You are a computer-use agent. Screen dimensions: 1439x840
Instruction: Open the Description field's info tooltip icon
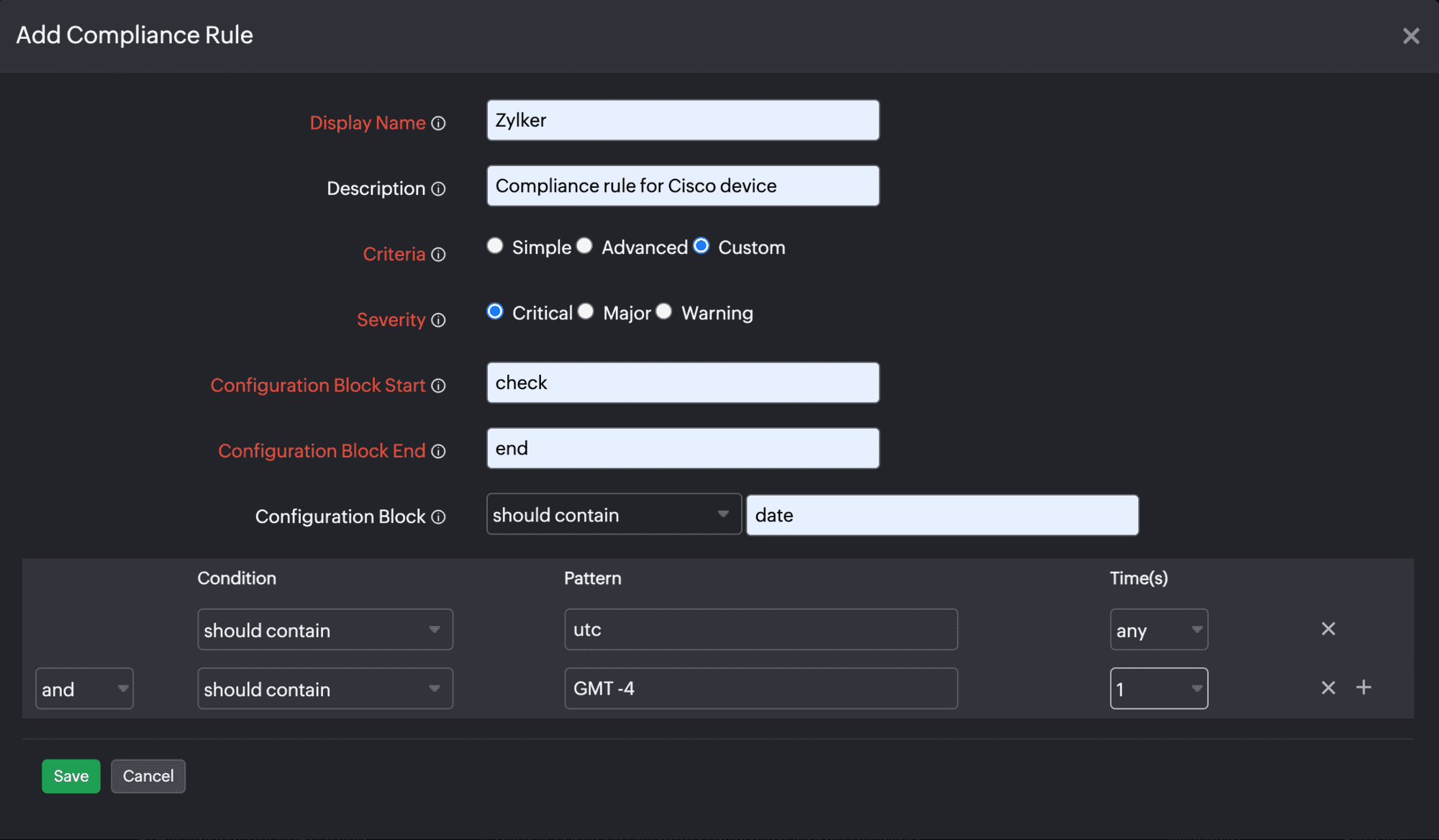439,188
